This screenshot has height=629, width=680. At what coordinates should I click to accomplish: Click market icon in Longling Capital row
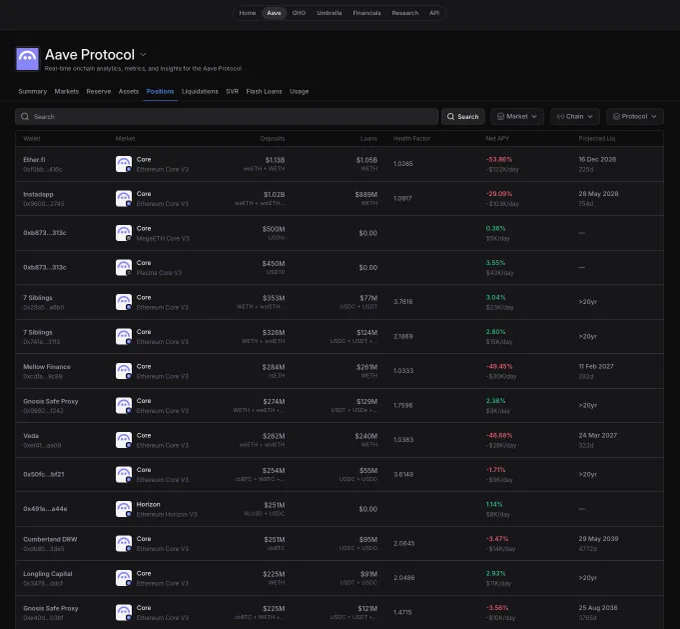pos(124,578)
